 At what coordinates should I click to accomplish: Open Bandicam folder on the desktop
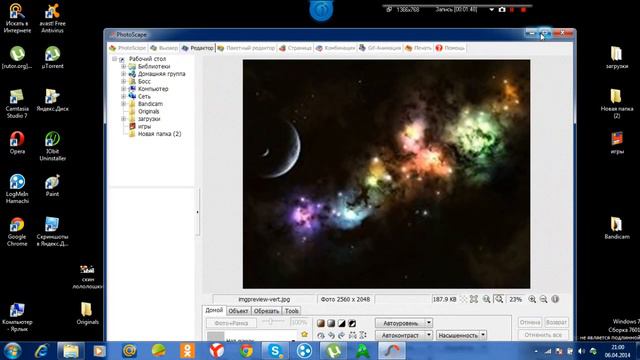click(616, 228)
